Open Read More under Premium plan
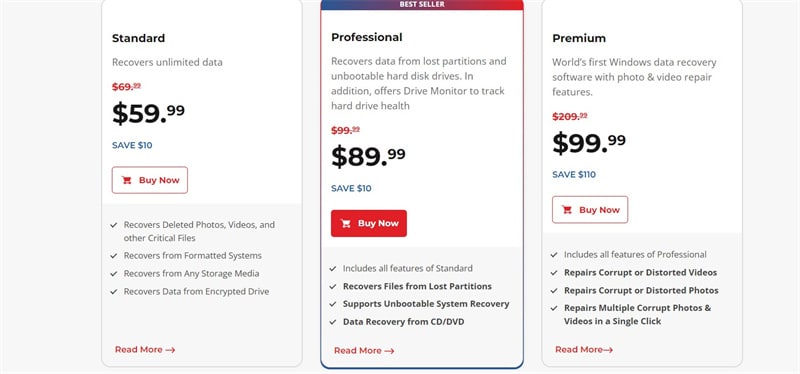 [584, 350]
